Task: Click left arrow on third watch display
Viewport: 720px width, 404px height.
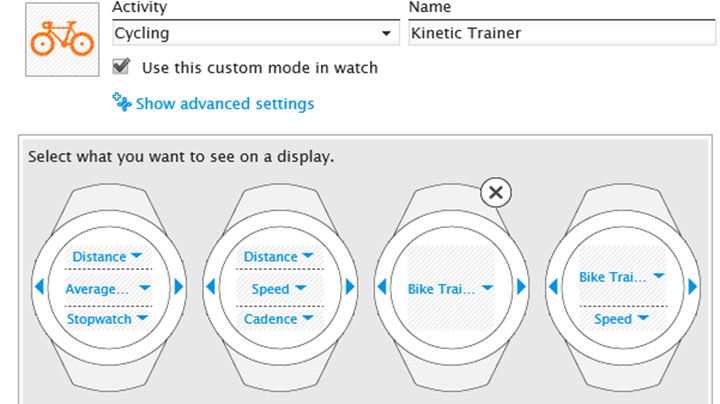Action: tap(382, 287)
